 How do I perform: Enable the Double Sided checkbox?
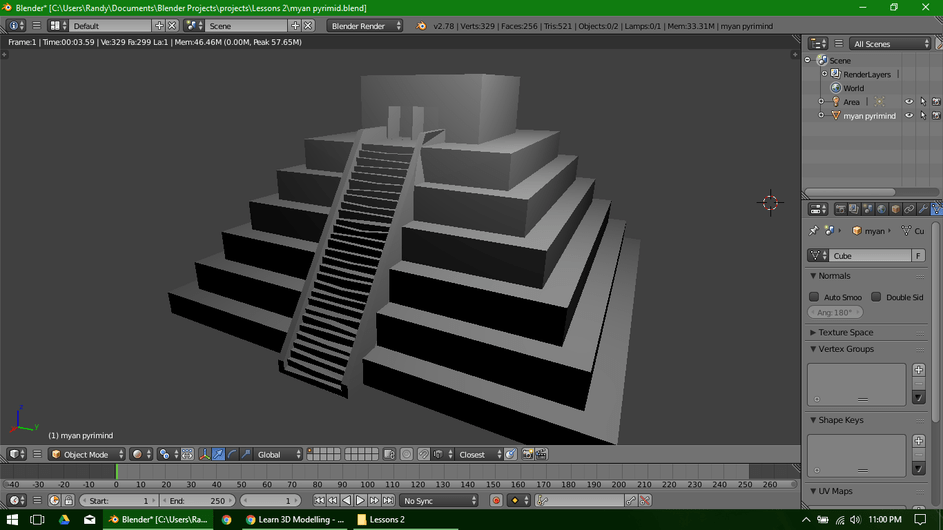(x=876, y=297)
